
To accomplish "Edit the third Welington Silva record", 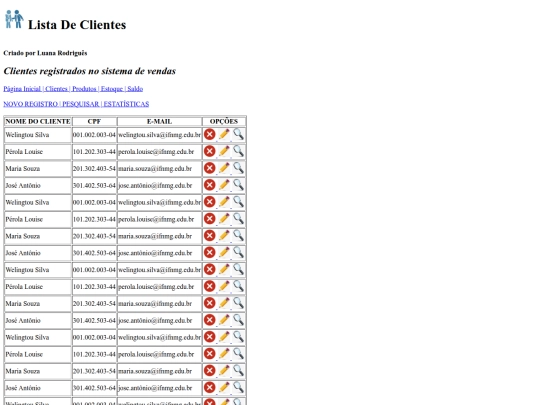I will [224, 269].
